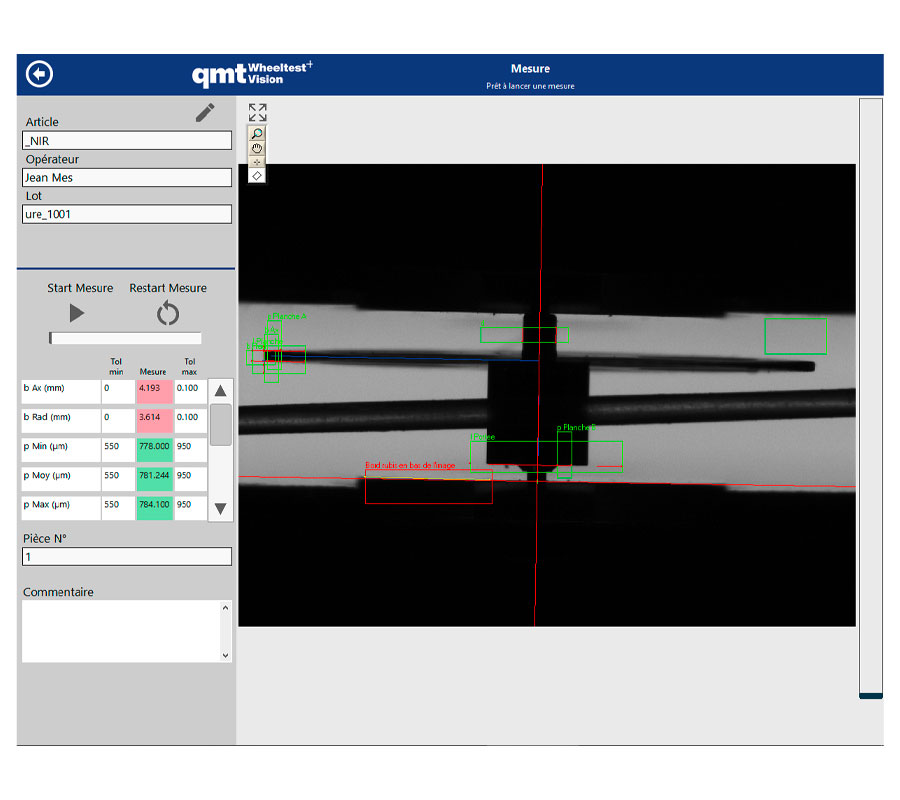Toggle fullscreen image view arrows
This screenshot has width=900, height=800.
tap(257, 112)
